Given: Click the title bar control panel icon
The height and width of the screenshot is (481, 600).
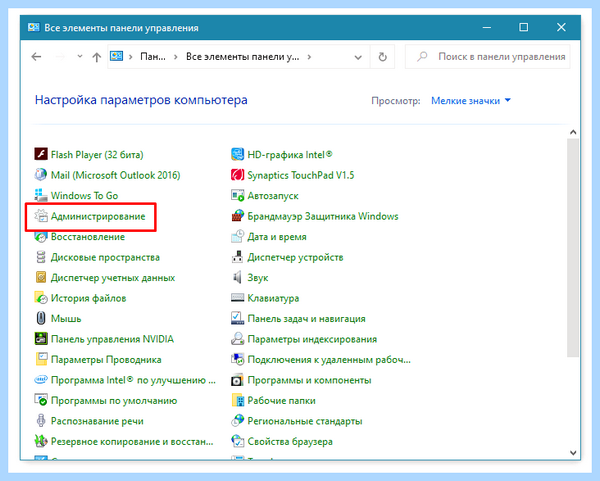Looking at the screenshot, I should [x=33, y=28].
